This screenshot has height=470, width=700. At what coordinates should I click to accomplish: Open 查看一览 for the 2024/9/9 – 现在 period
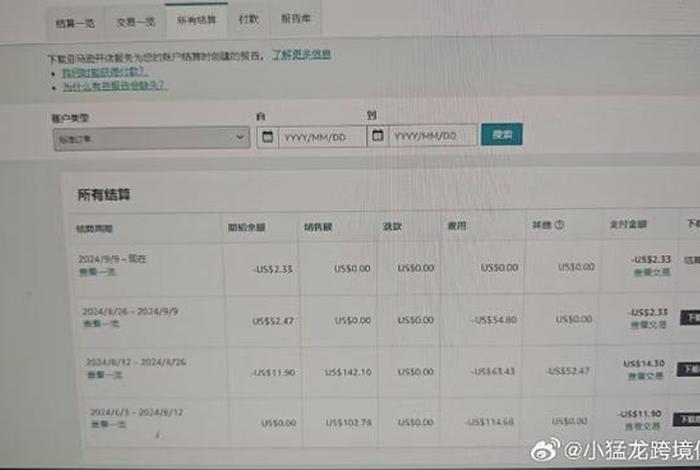click(x=97, y=271)
